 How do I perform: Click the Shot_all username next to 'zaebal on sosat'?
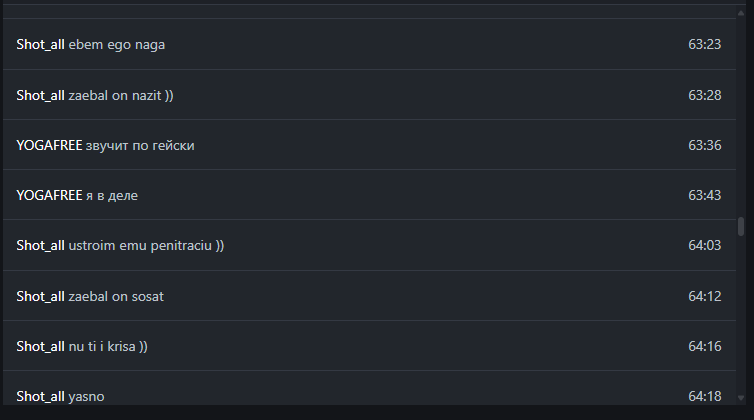pos(40,296)
